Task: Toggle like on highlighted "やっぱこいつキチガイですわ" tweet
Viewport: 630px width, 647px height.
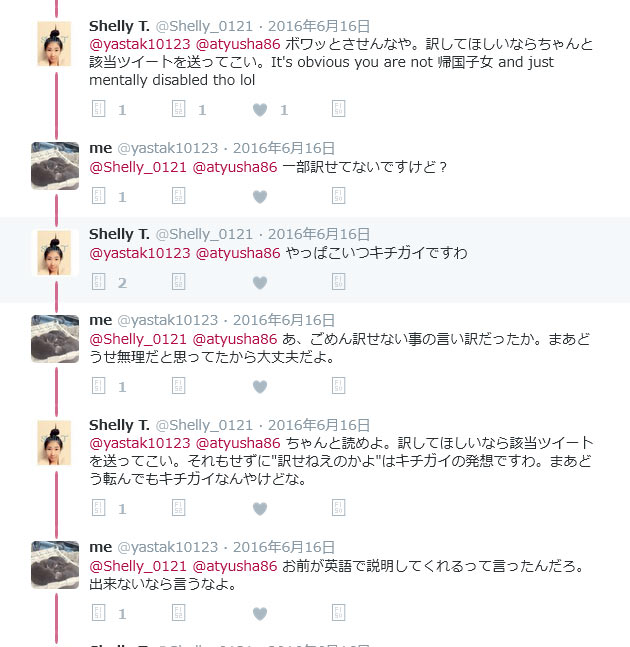Action: tap(260, 283)
